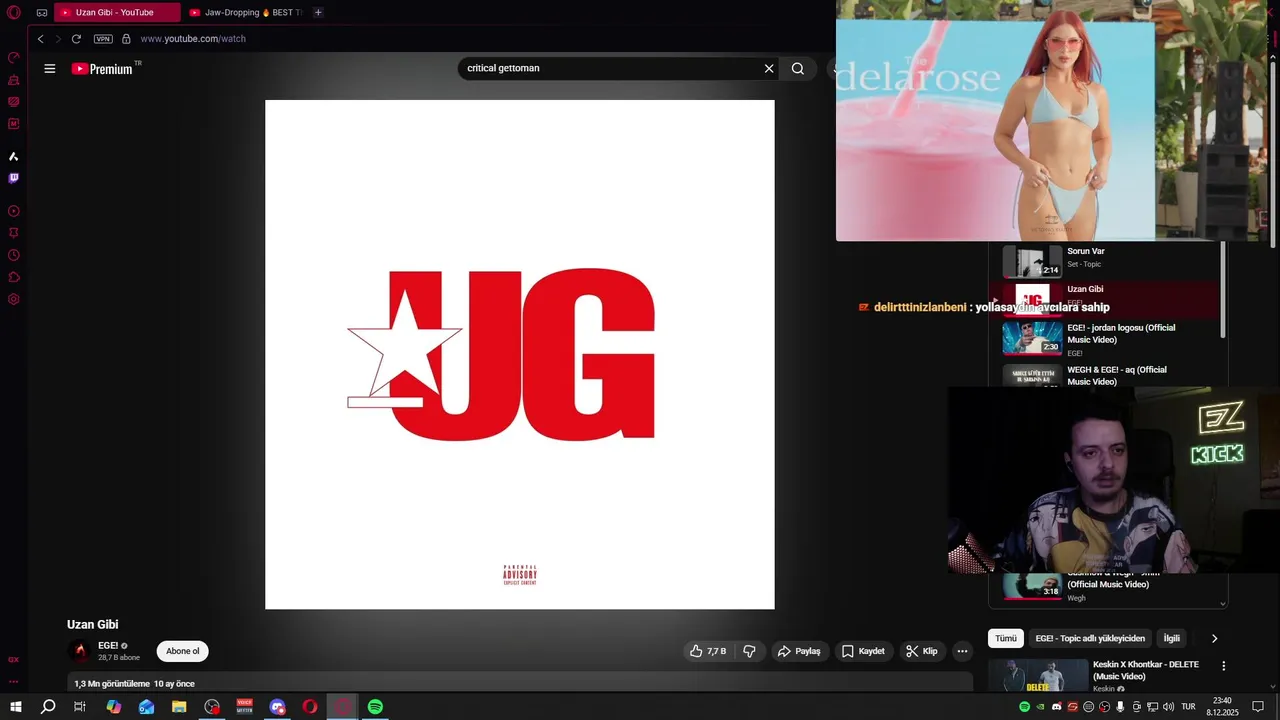Image resolution: width=1280 pixels, height=720 pixels.
Task: Play Sorun Var from the playlist
Action: 1105,260
